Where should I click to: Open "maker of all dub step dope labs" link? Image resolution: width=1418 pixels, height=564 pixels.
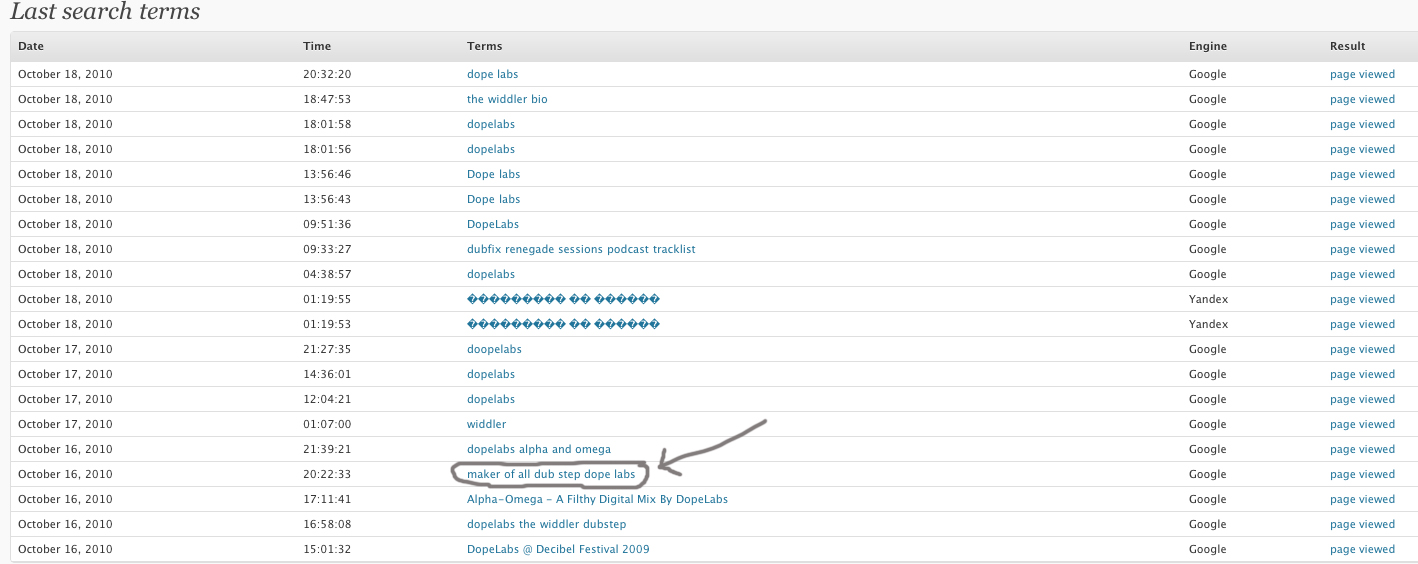pyautogui.click(x=551, y=474)
